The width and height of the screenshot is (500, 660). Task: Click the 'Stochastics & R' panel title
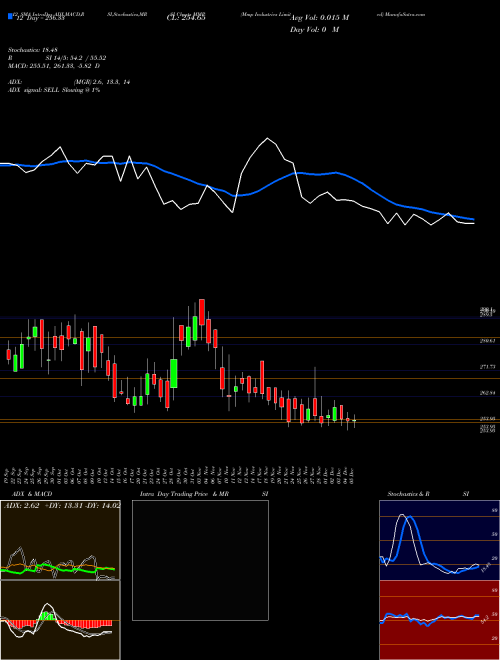click(408, 494)
